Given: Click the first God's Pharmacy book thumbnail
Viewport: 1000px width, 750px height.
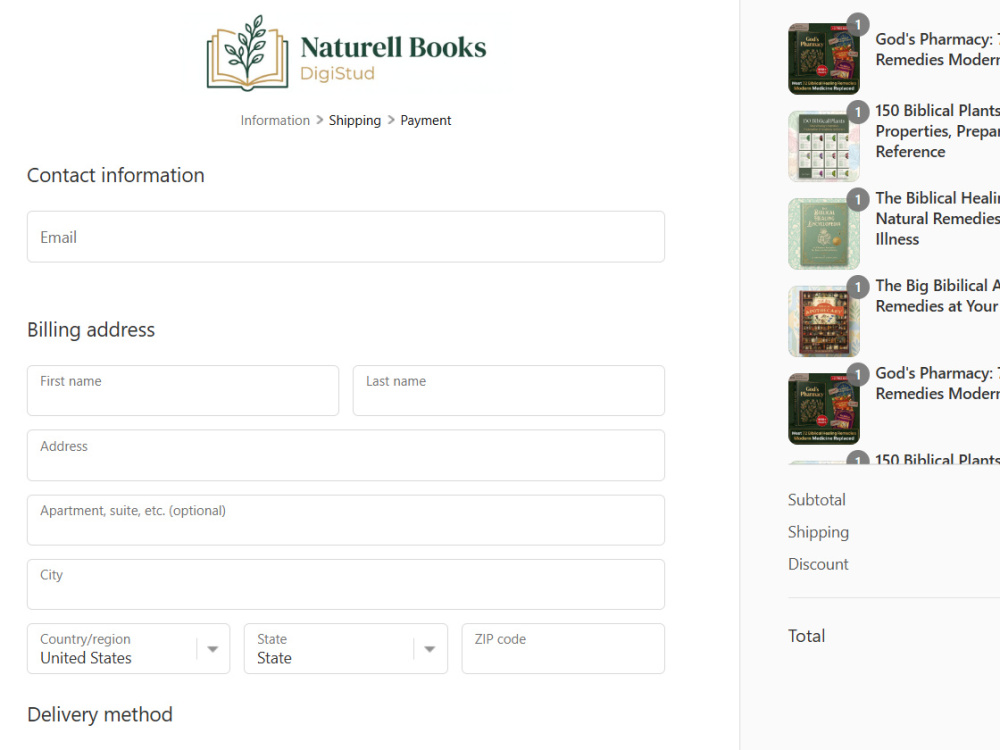Looking at the screenshot, I should click(824, 59).
